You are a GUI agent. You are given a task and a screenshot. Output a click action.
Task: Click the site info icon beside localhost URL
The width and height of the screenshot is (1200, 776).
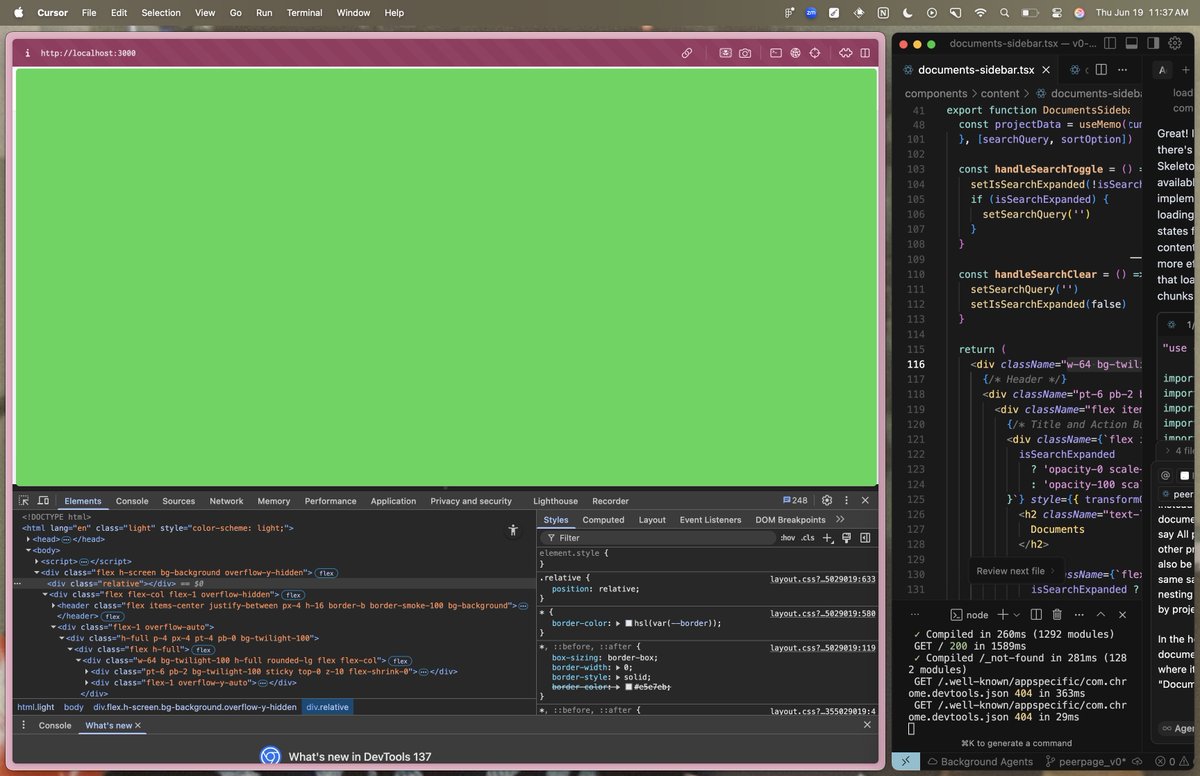27,52
